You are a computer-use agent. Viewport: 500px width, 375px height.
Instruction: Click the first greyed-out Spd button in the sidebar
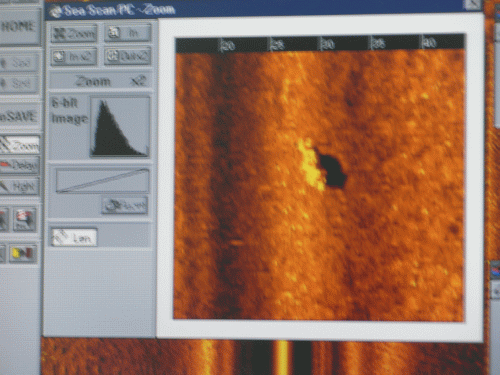[x=19, y=62]
